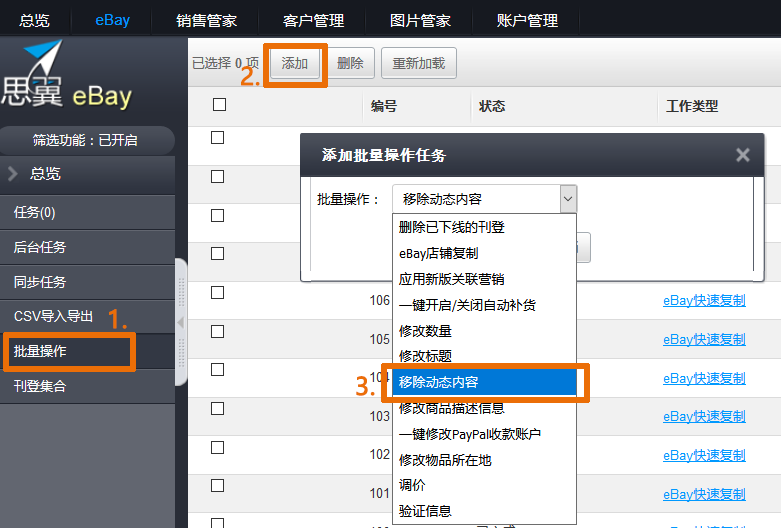
Task: Choose 验证信息 from the list
Action: [484, 511]
